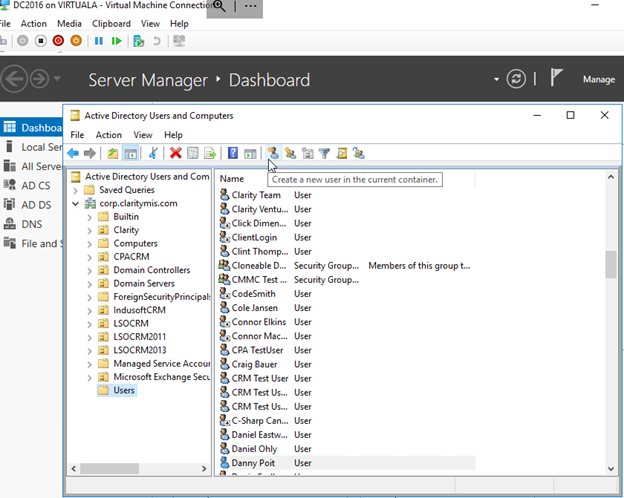Viewport: 624px width, 498px height.
Task: Go forward in Active Directory console
Action: 90,153
